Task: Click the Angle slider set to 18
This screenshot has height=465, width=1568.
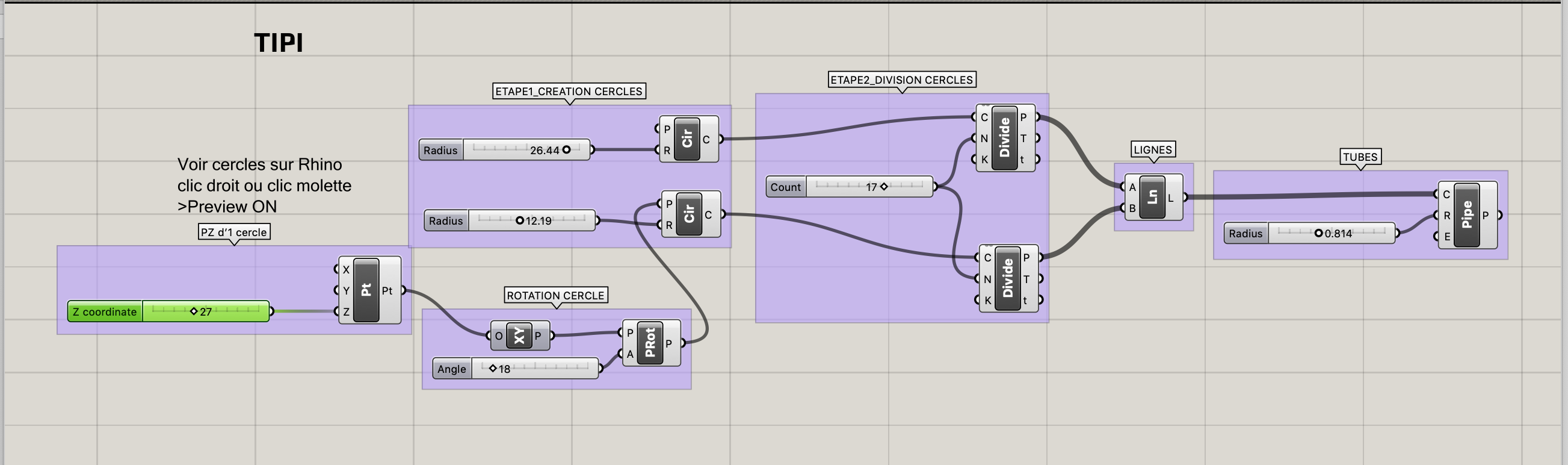Action: tap(493, 369)
